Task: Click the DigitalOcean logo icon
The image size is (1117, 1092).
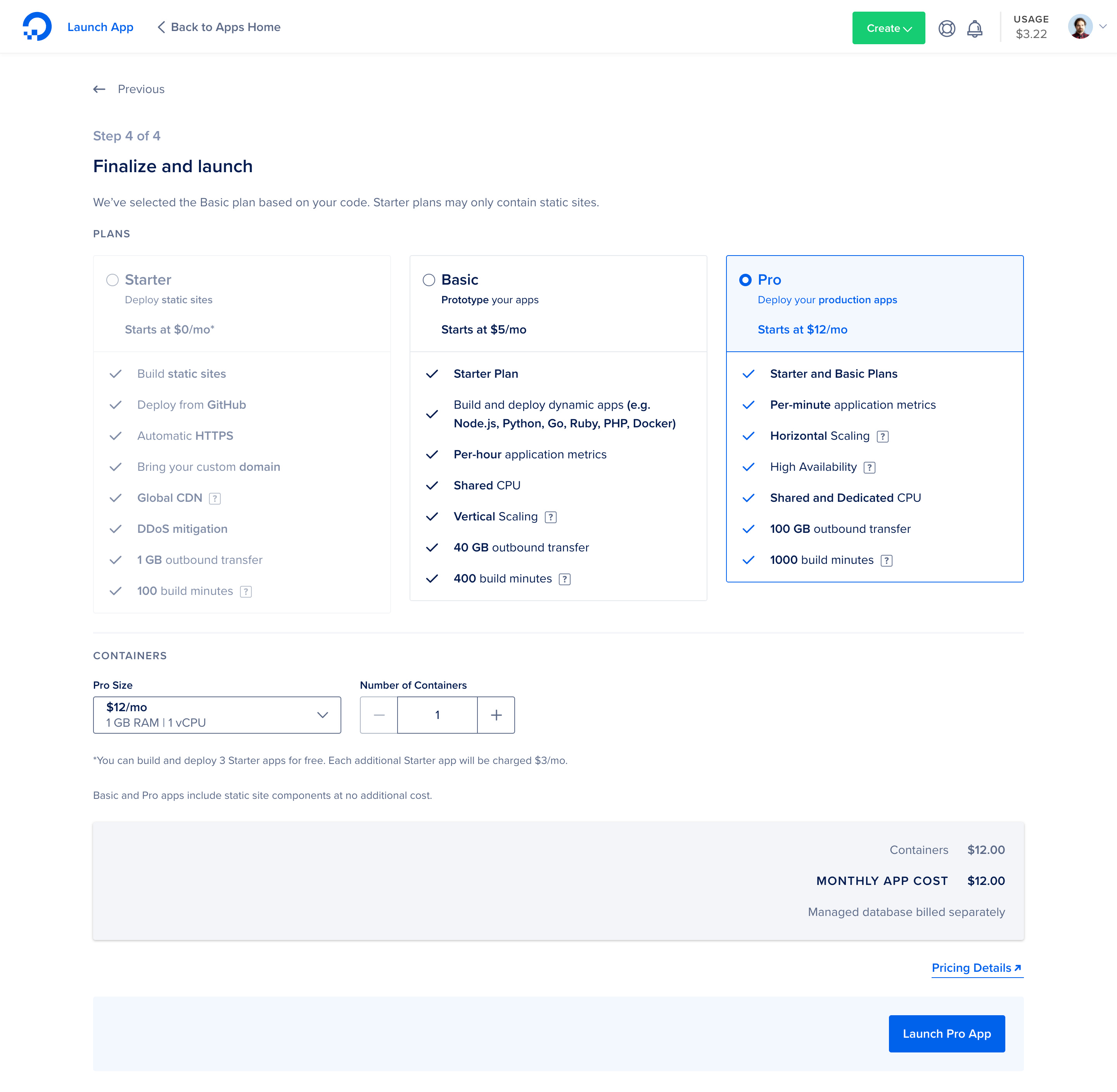Action: pos(37,27)
